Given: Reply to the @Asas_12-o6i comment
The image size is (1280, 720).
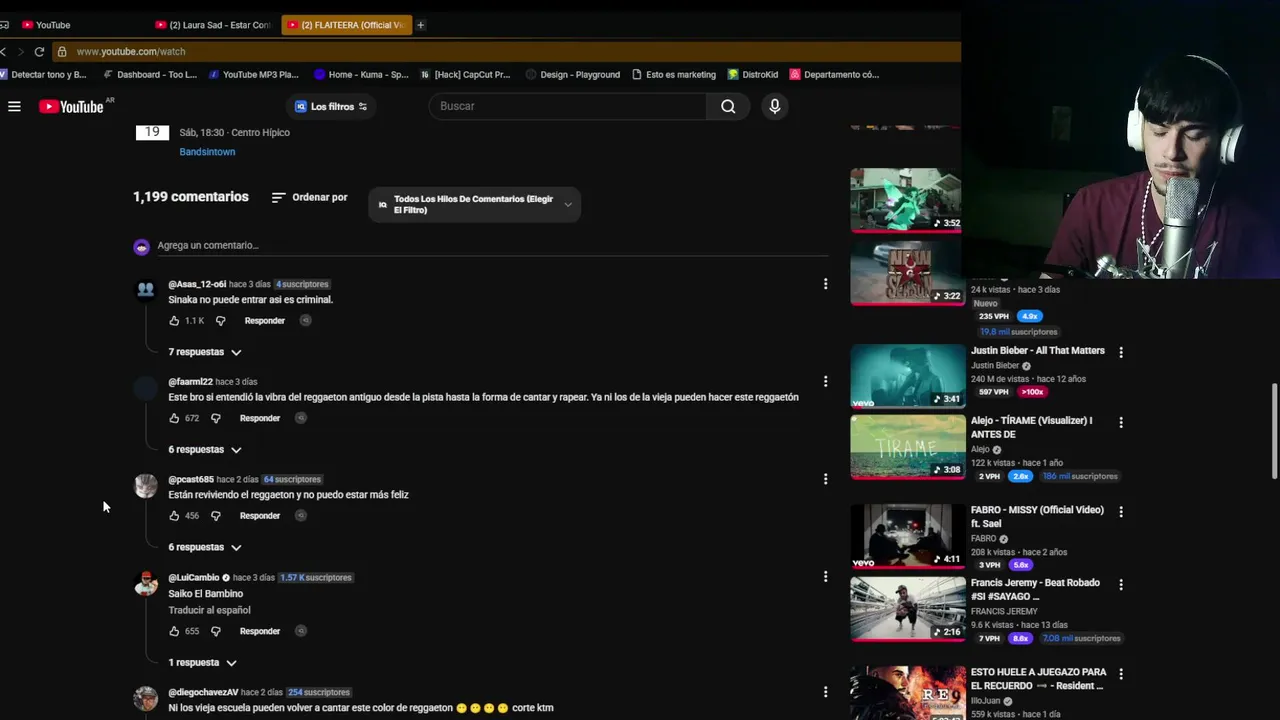Looking at the screenshot, I should pyautogui.click(x=264, y=321).
